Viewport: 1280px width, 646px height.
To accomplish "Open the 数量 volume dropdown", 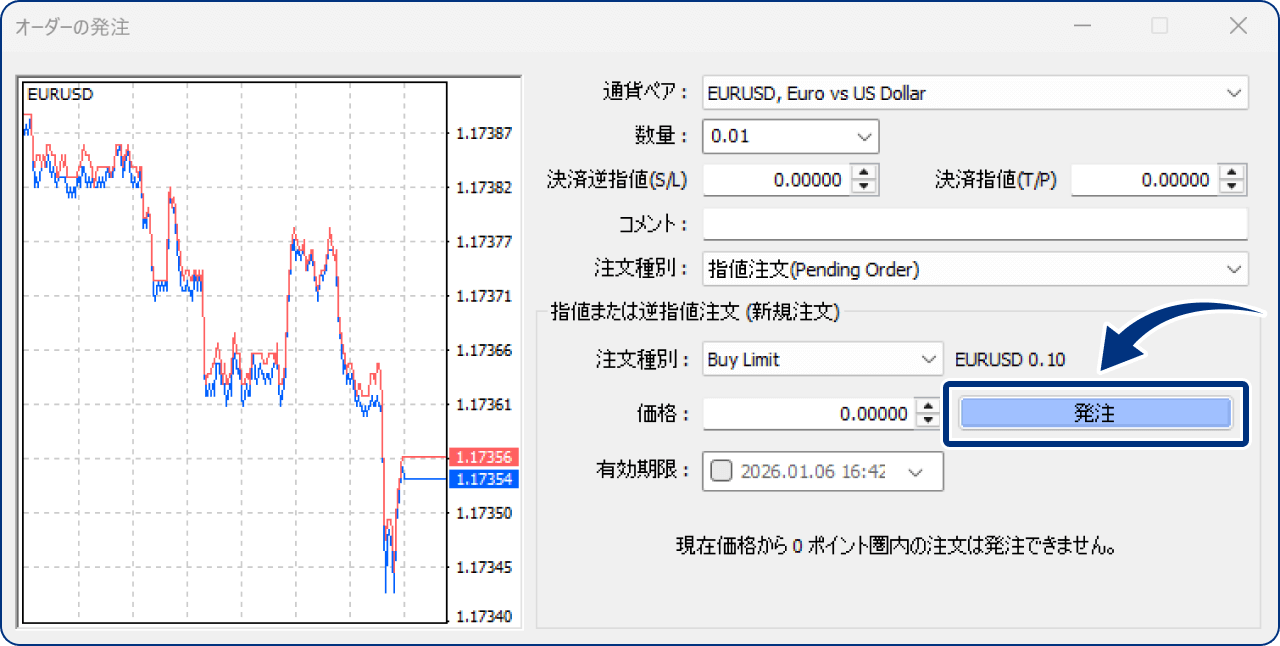I will pyautogui.click(x=864, y=136).
